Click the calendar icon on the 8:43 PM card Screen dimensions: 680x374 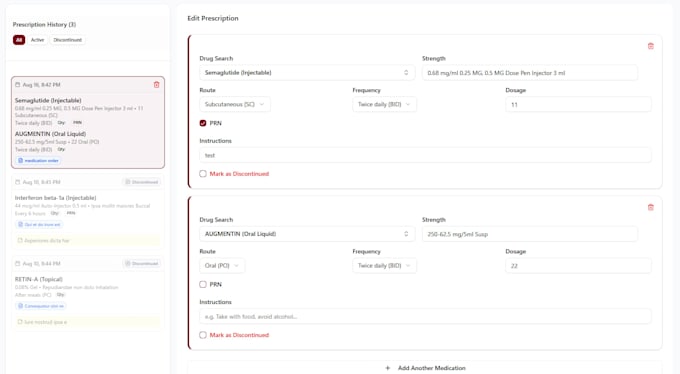coord(18,182)
